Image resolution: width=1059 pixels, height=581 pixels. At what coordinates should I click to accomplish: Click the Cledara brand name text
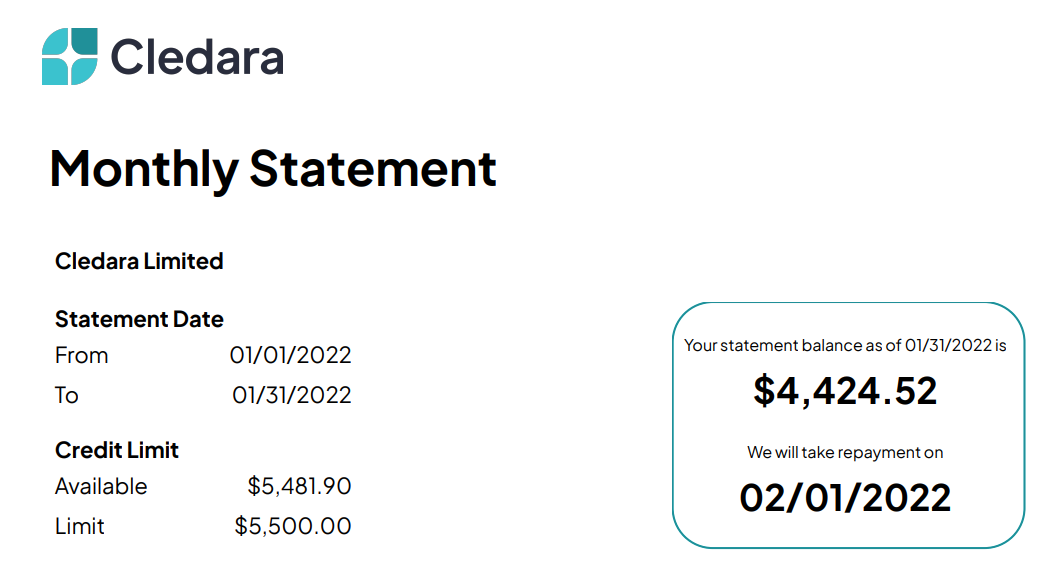click(x=197, y=57)
